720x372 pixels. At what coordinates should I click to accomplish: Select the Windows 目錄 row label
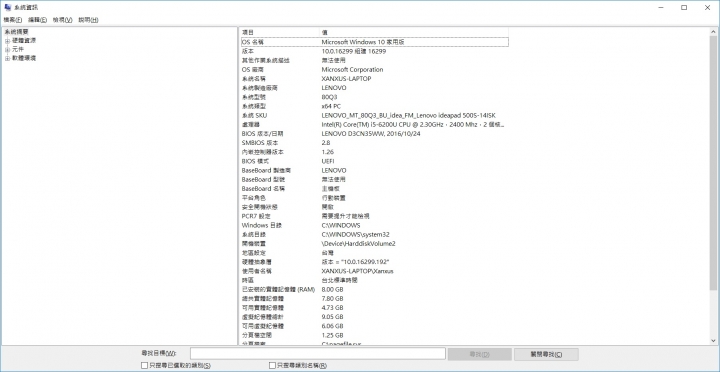coord(261,225)
